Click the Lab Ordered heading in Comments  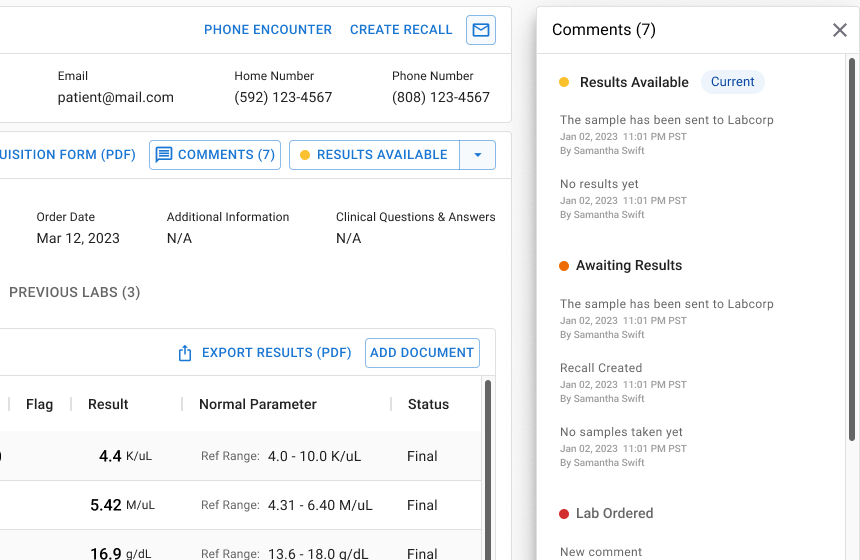[x=614, y=513]
